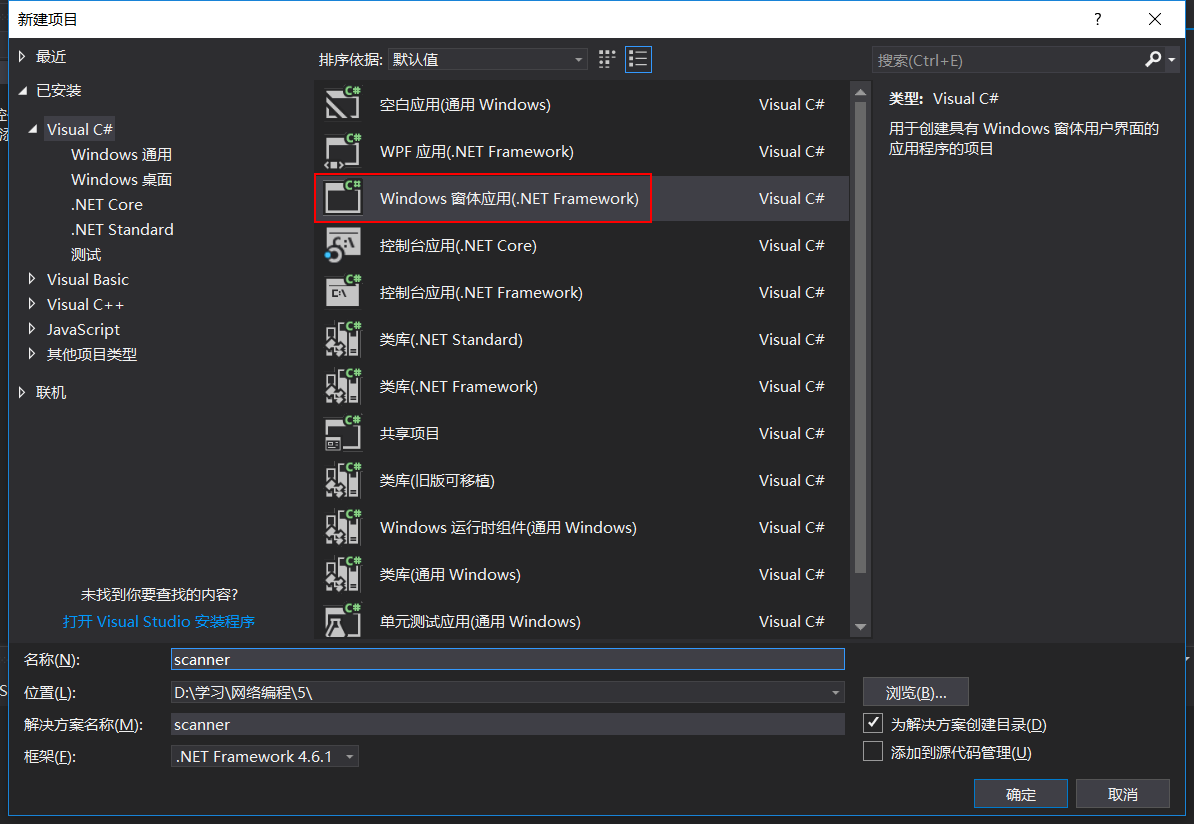Click the Windows Runtime component icon
The image size is (1194, 824).
[343, 527]
